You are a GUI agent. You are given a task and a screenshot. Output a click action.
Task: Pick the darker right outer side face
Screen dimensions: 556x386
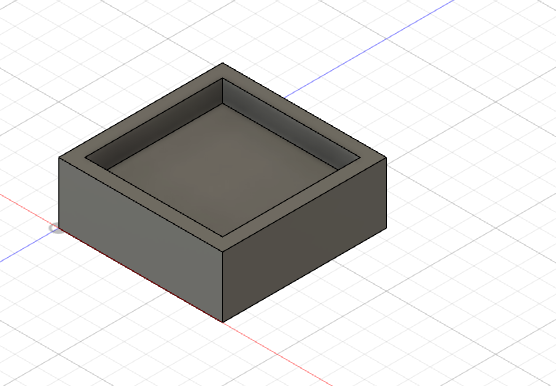[x=304, y=239]
